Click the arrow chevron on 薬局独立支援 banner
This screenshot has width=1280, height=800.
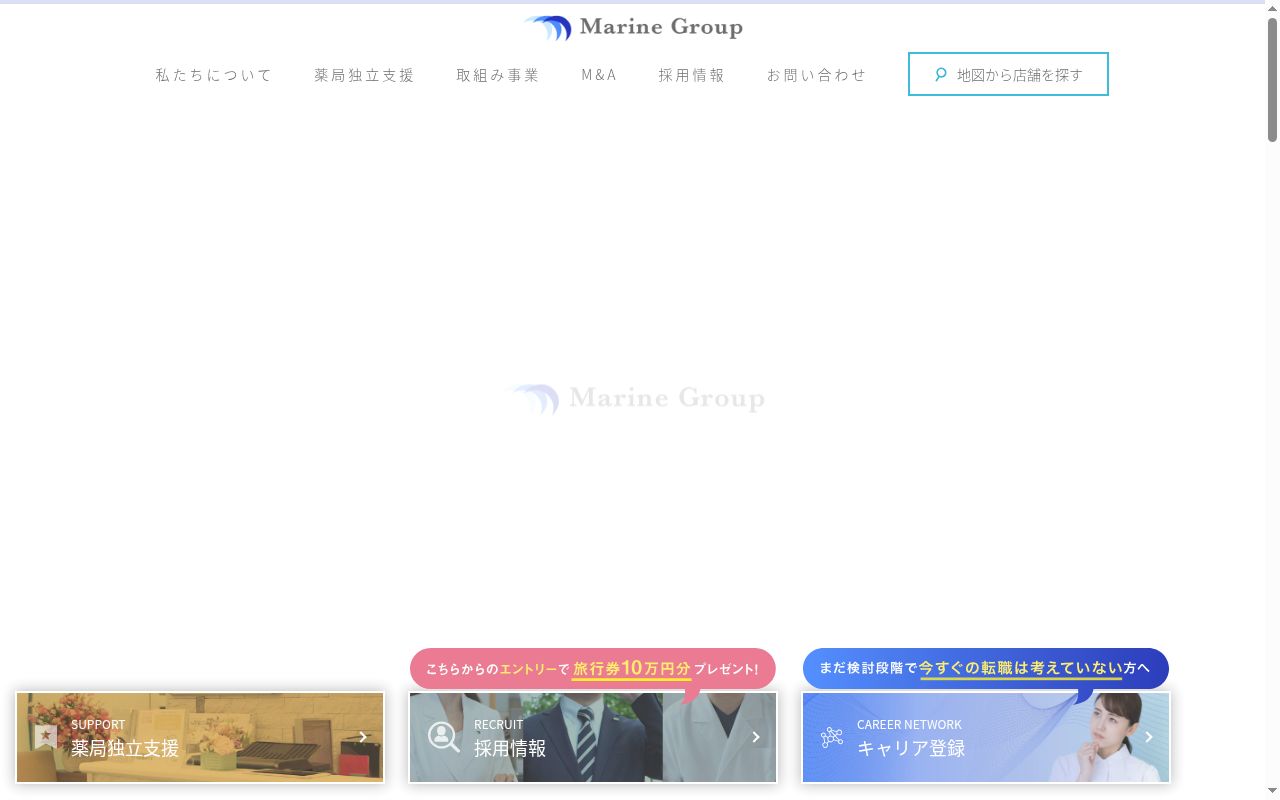click(363, 737)
